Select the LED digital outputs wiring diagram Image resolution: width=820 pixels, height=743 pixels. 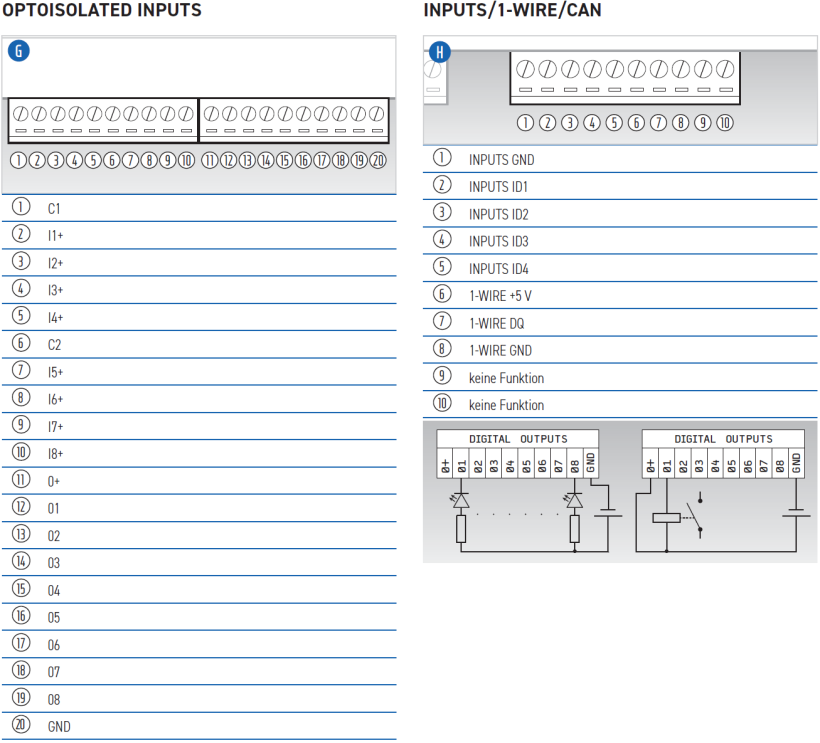(518, 490)
